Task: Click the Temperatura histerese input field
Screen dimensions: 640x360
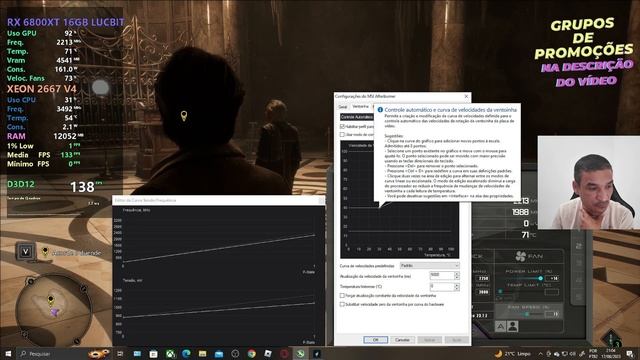Action: pos(442,287)
